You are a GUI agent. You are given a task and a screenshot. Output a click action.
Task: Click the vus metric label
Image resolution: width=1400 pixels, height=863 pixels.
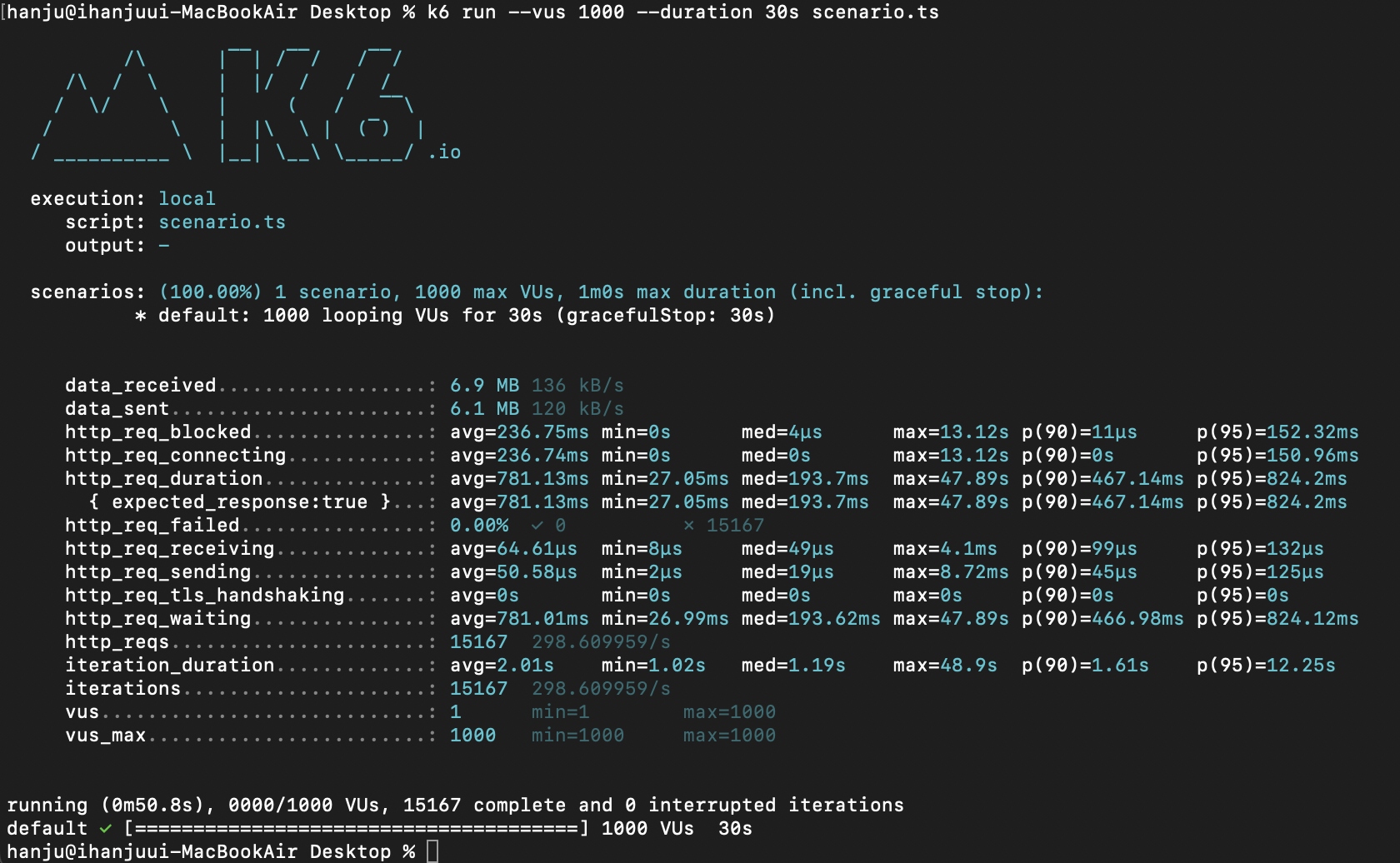(82, 711)
